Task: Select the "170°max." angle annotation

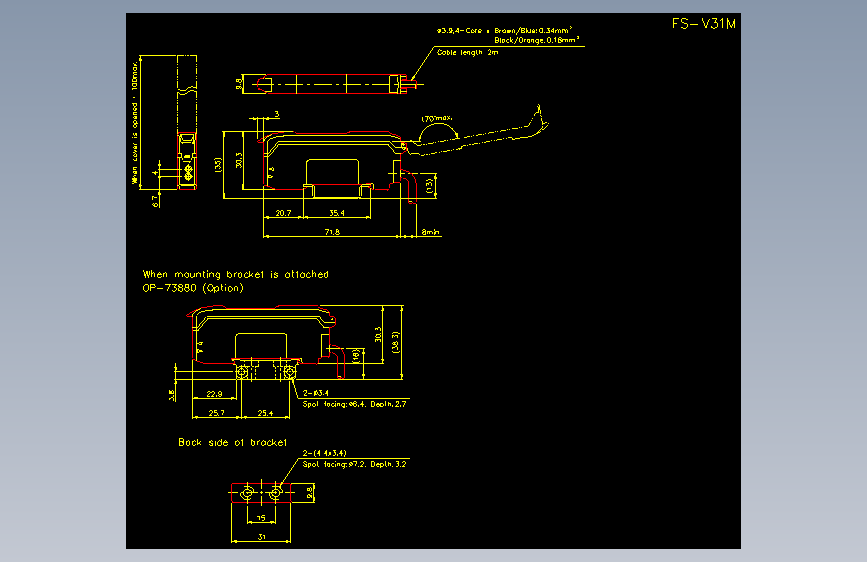Action: 437,118
